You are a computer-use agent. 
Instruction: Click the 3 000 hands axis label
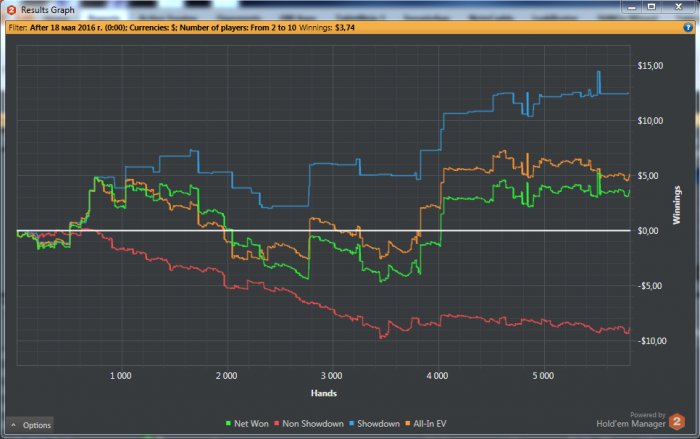pyautogui.click(x=332, y=376)
